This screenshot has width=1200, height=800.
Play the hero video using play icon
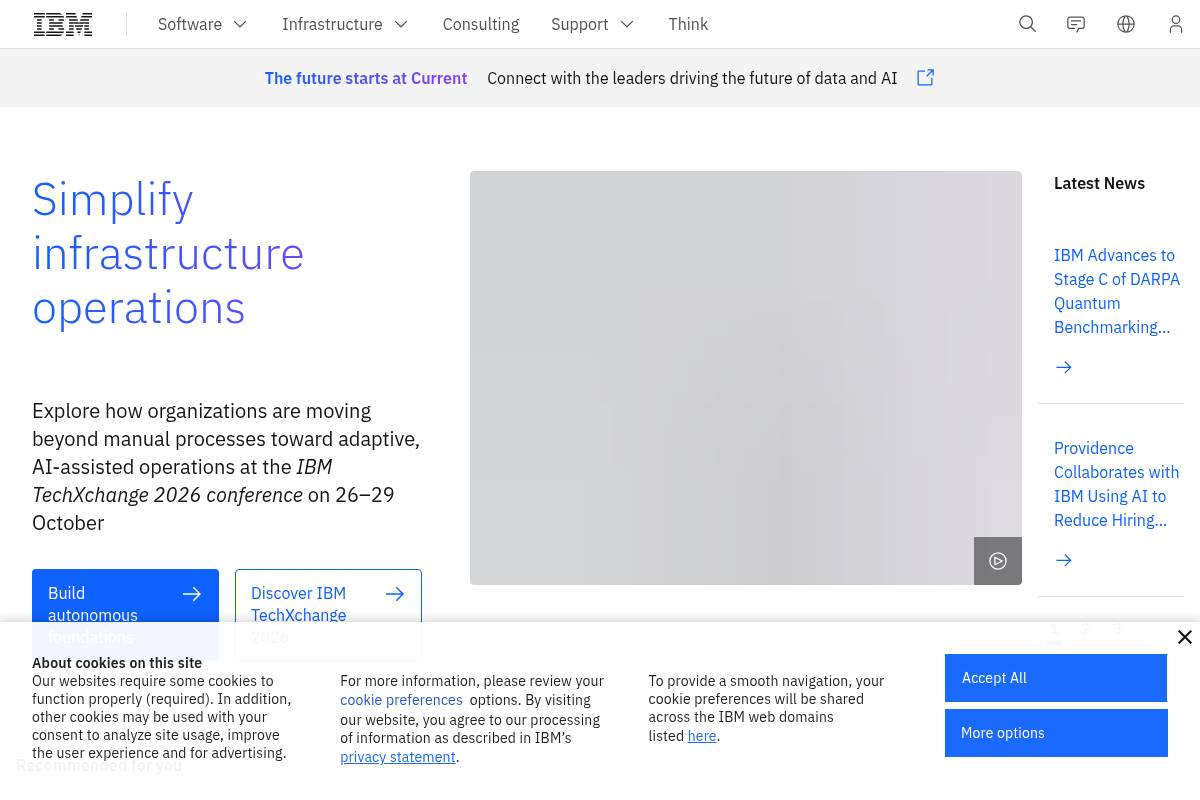point(998,561)
